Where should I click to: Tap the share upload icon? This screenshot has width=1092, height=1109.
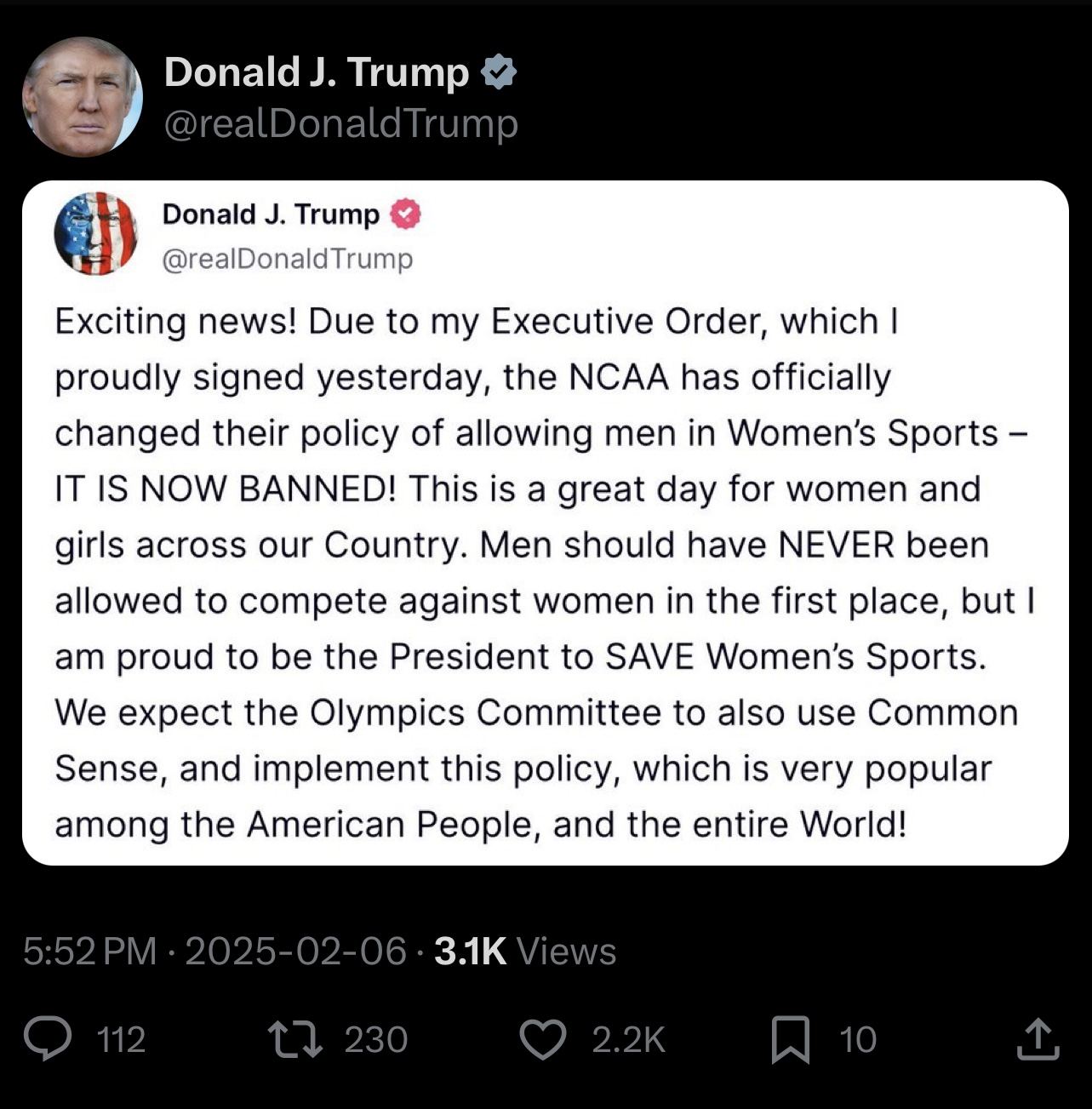click(1038, 1038)
